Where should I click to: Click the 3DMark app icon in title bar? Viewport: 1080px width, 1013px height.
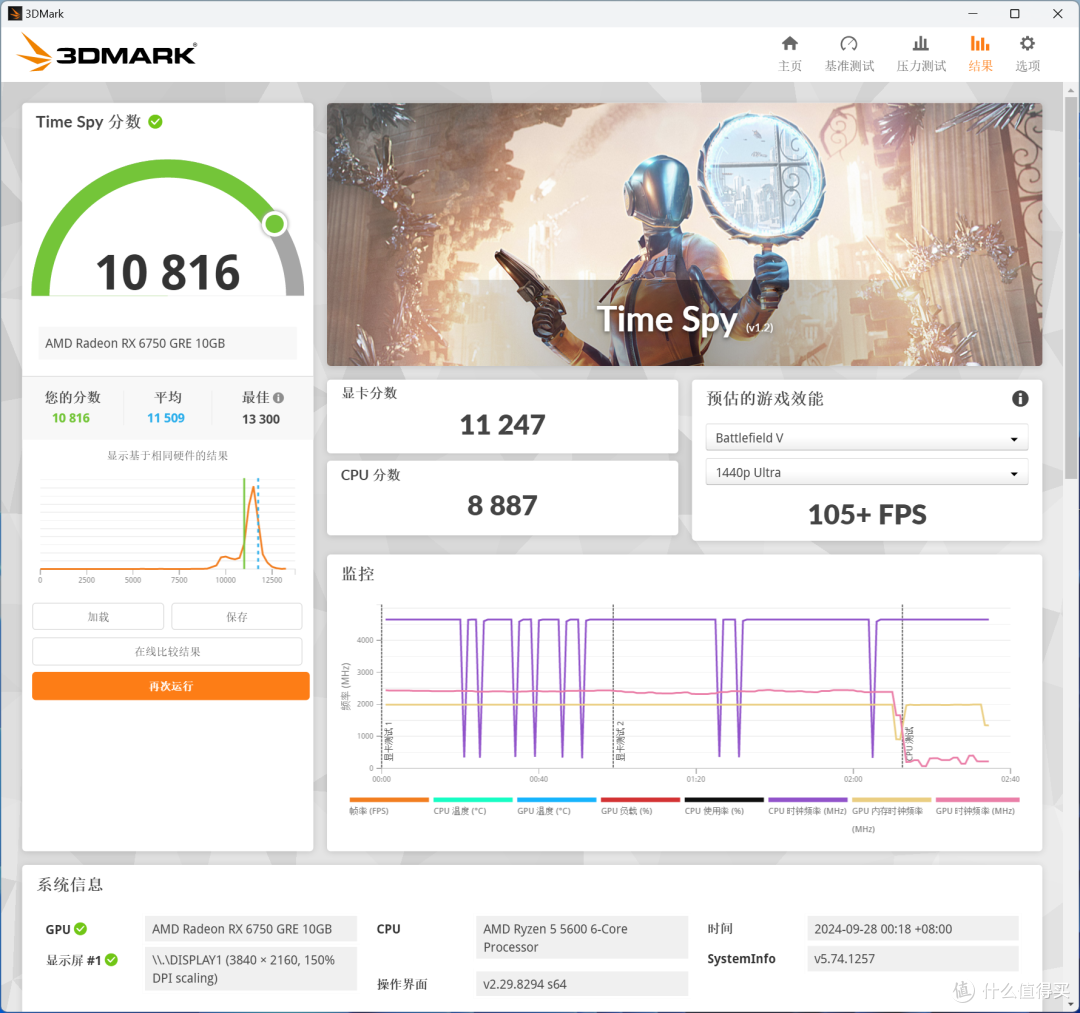[x=14, y=14]
